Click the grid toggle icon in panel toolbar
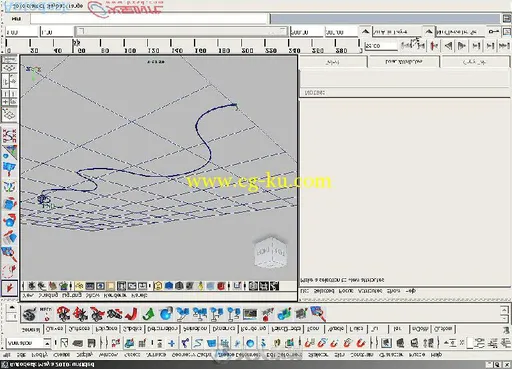Screen dimensions: 512x369 click(x=79, y=286)
